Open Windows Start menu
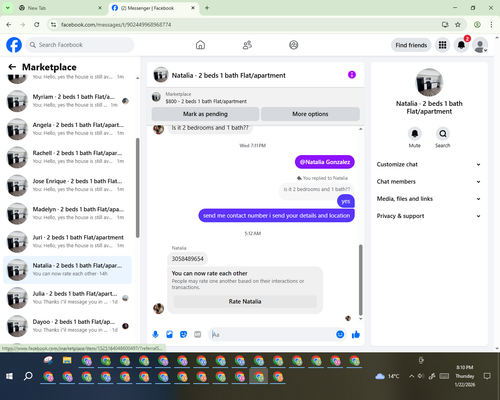500x400 pixels. (9, 376)
